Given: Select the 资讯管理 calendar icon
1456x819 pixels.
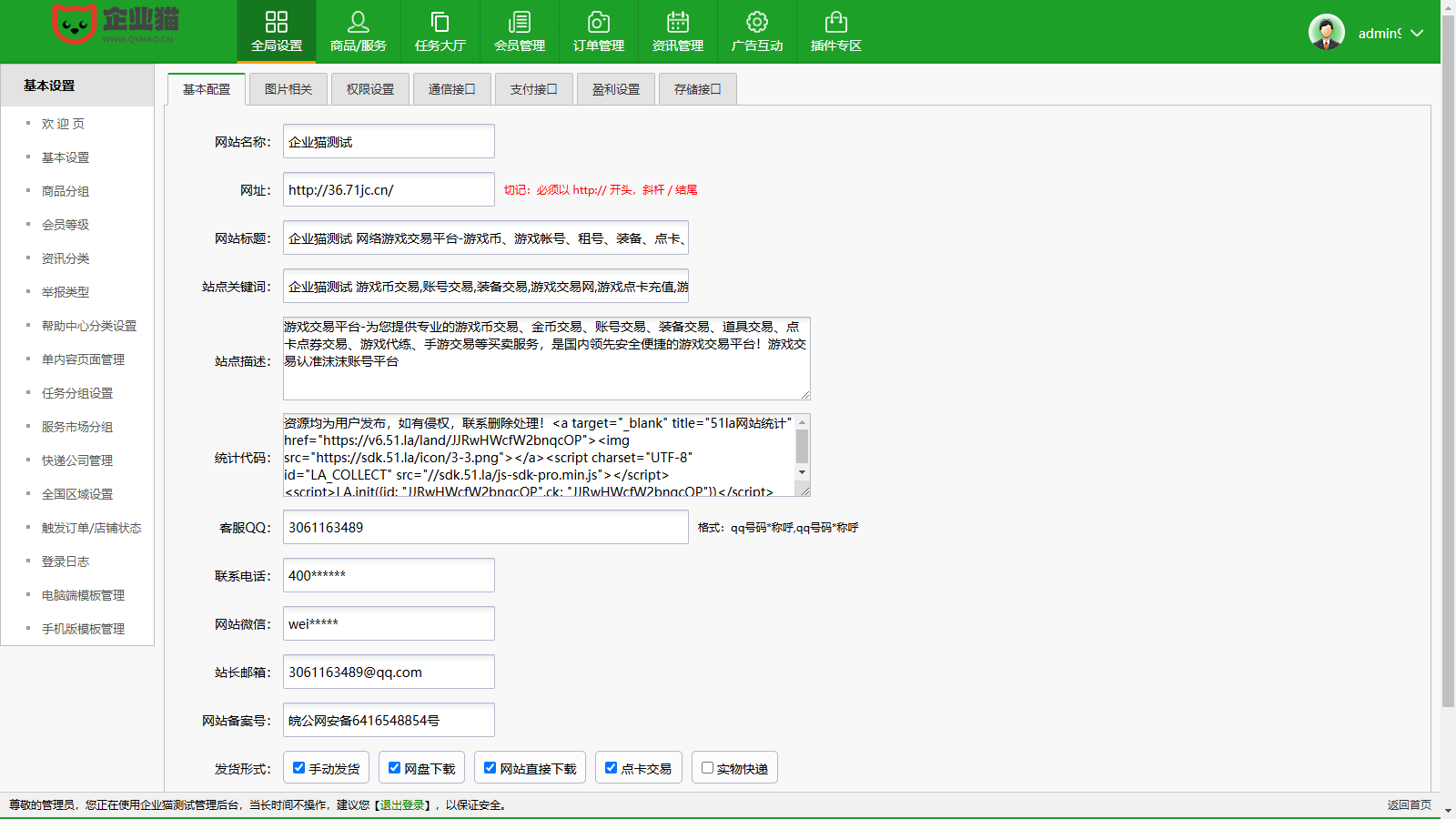Looking at the screenshot, I should pyautogui.click(x=678, y=22).
